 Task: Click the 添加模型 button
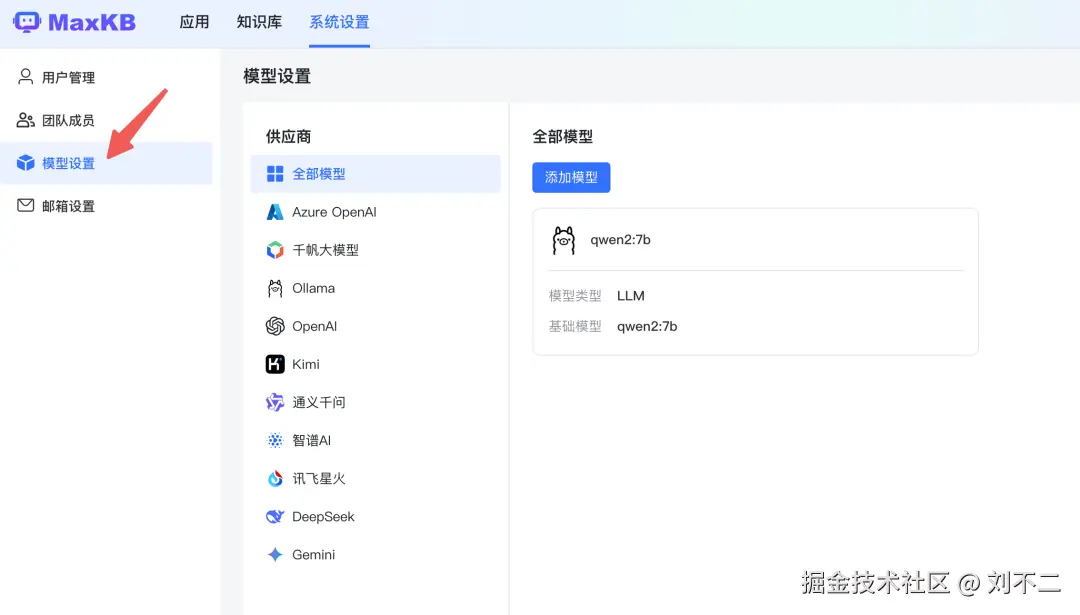pyautogui.click(x=571, y=176)
